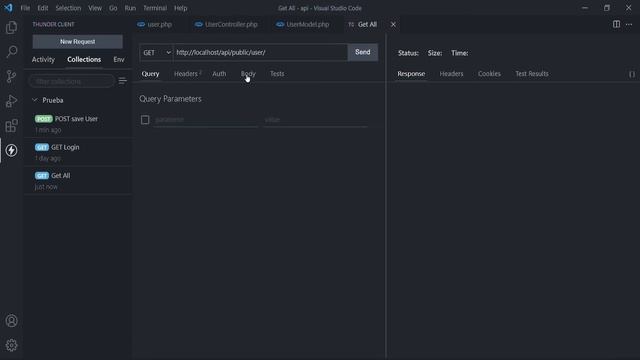The width and height of the screenshot is (640, 360).
Task: Click the Status label in response
Action: tap(408, 53)
